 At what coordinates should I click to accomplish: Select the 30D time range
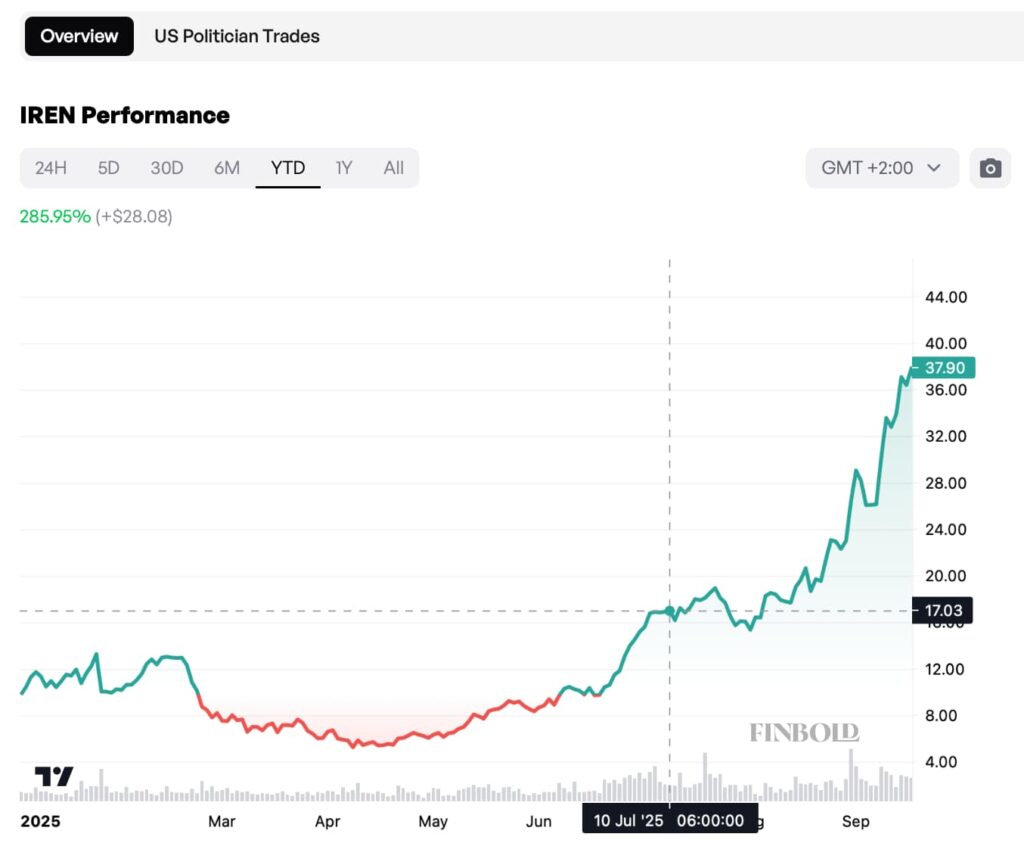click(167, 168)
